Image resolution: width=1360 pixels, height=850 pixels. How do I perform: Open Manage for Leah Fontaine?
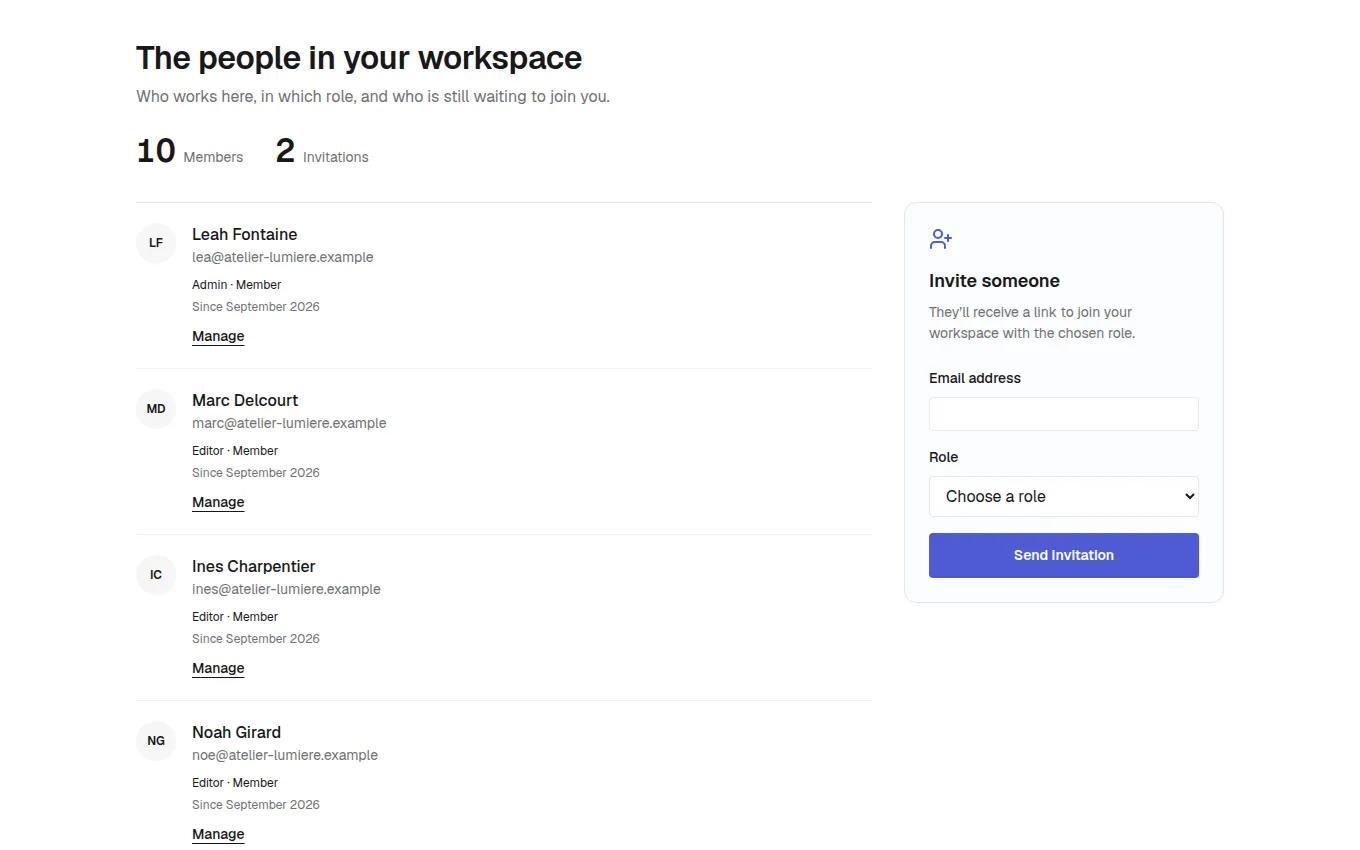(x=218, y=336)
